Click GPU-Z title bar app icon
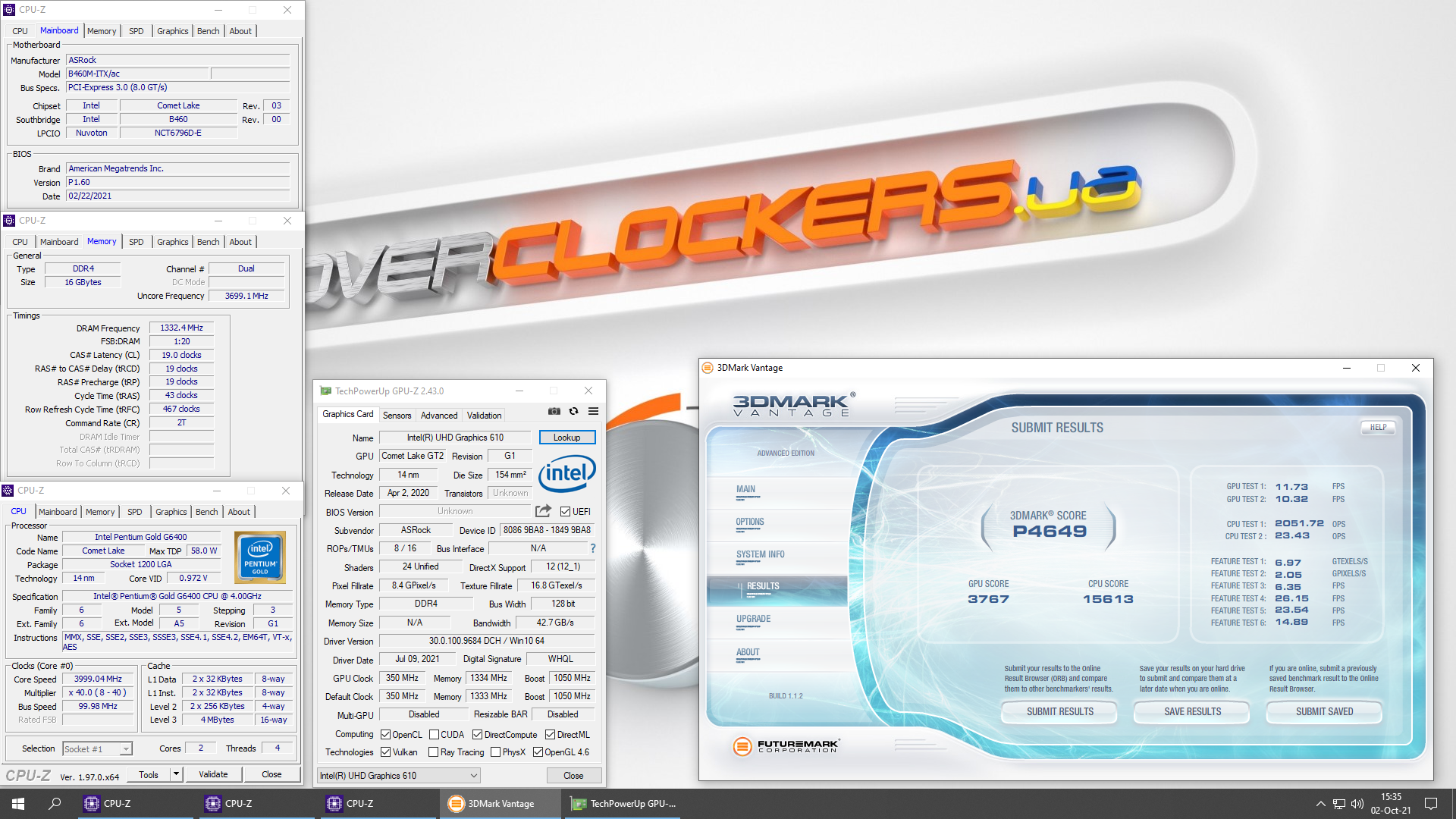The height and width of the screenshot is (819, 1456). point(326,391)
